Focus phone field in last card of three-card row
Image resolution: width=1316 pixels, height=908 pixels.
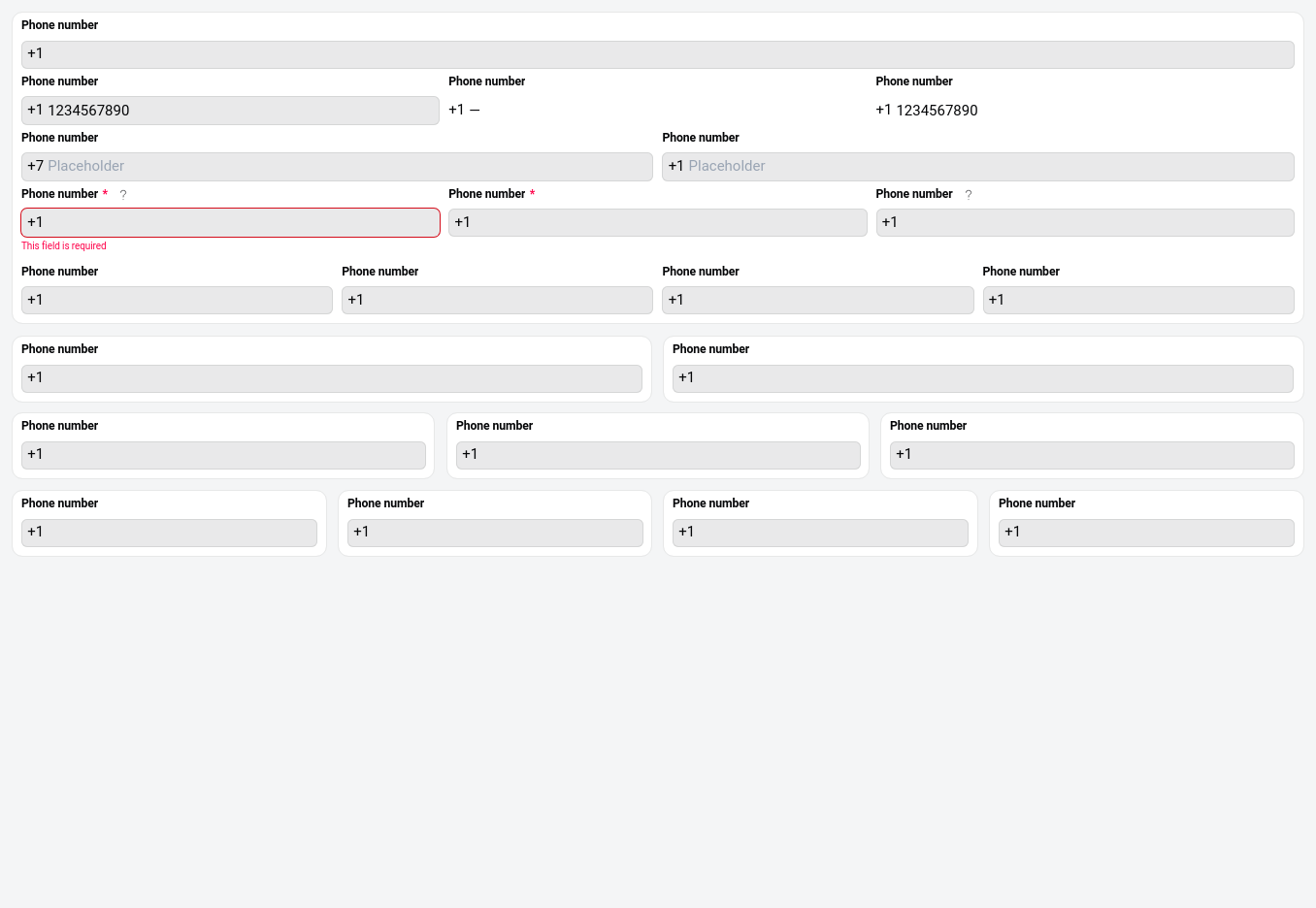(x=1091, y=455)
